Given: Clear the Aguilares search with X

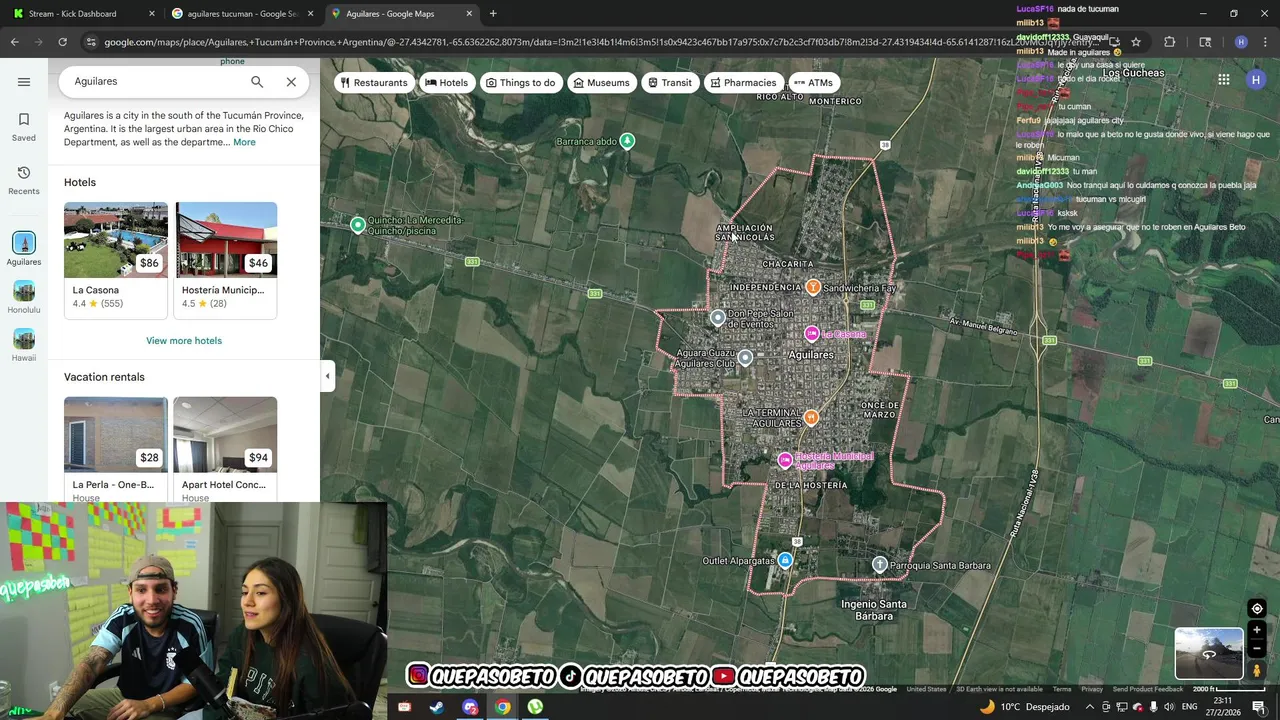Looking at the screenshot, I should point(291,82).
